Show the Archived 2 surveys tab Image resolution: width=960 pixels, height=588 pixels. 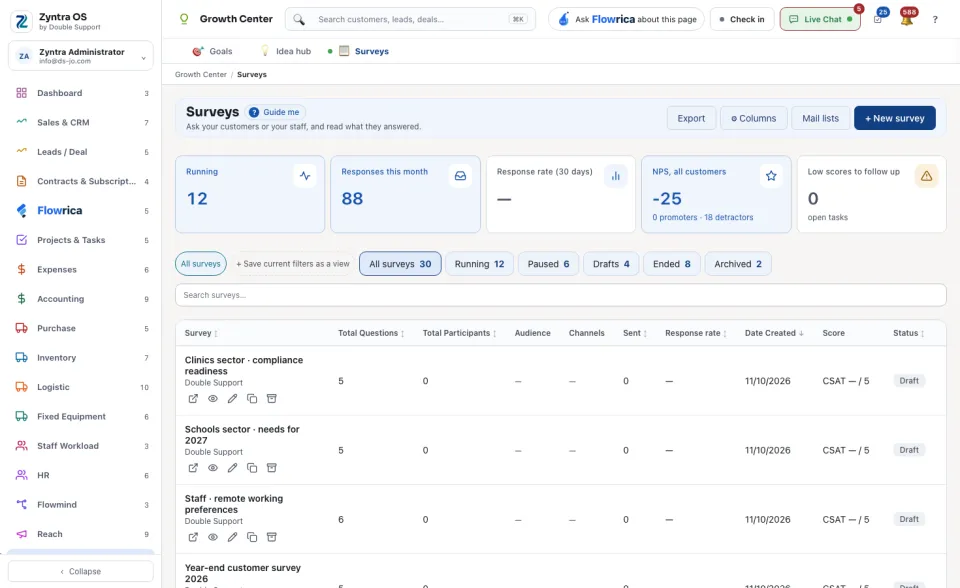click(738, 264)
